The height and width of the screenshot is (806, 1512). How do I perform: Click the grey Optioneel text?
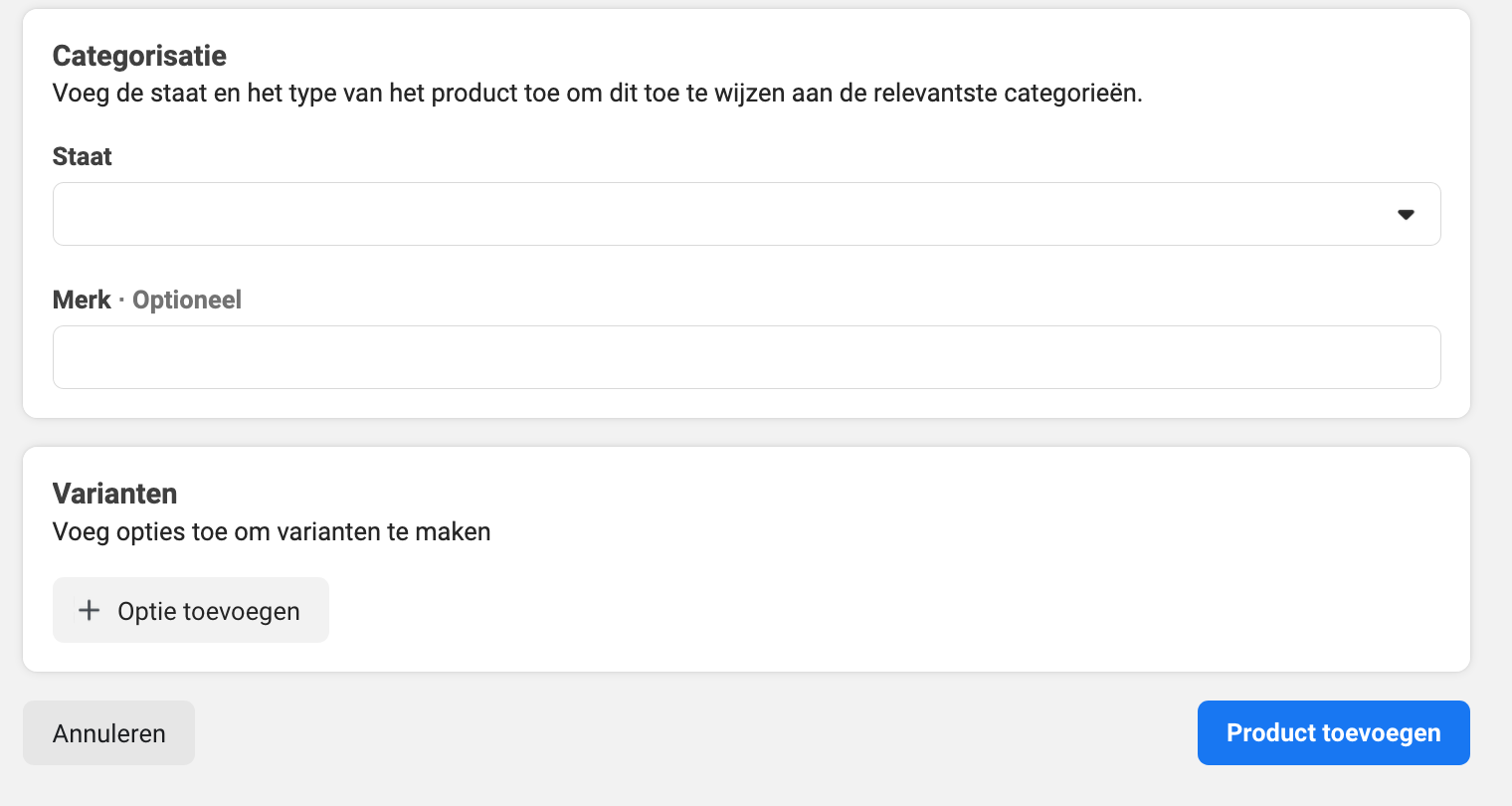(x=187, y=300)
